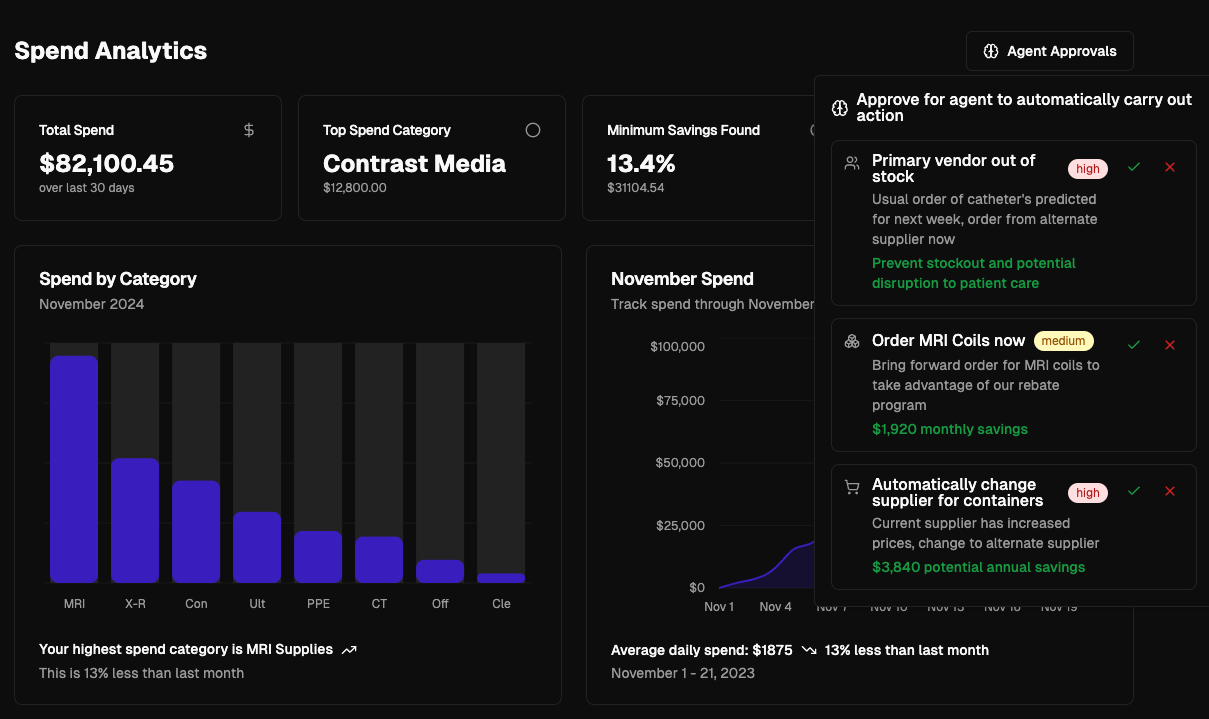The width and height of the screenshot is (1209, 719).
Task: Click the 'Order MRI Coils now' title
Action: pos(949,341)
